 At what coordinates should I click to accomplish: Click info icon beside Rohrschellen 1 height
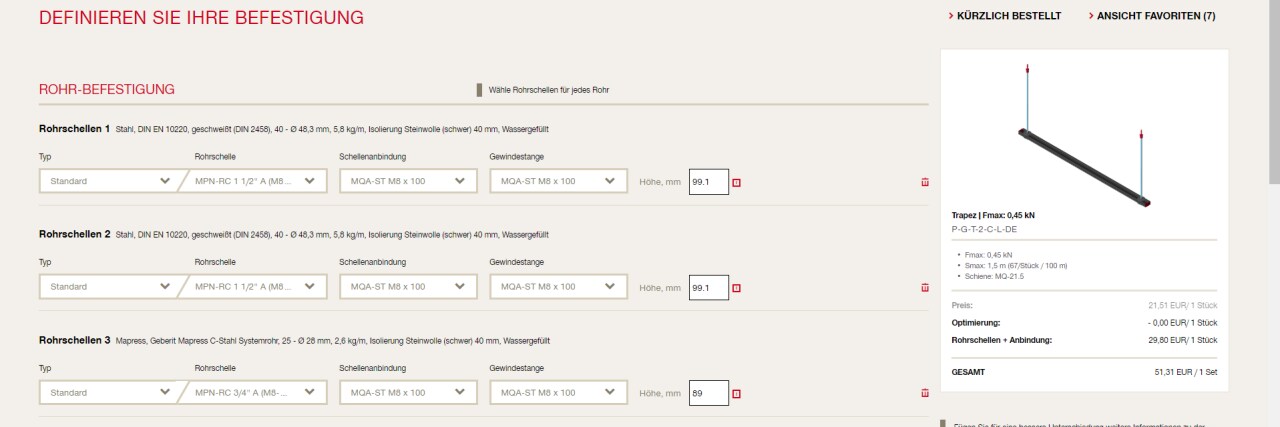pyautogui.click(x=737, y=182)
